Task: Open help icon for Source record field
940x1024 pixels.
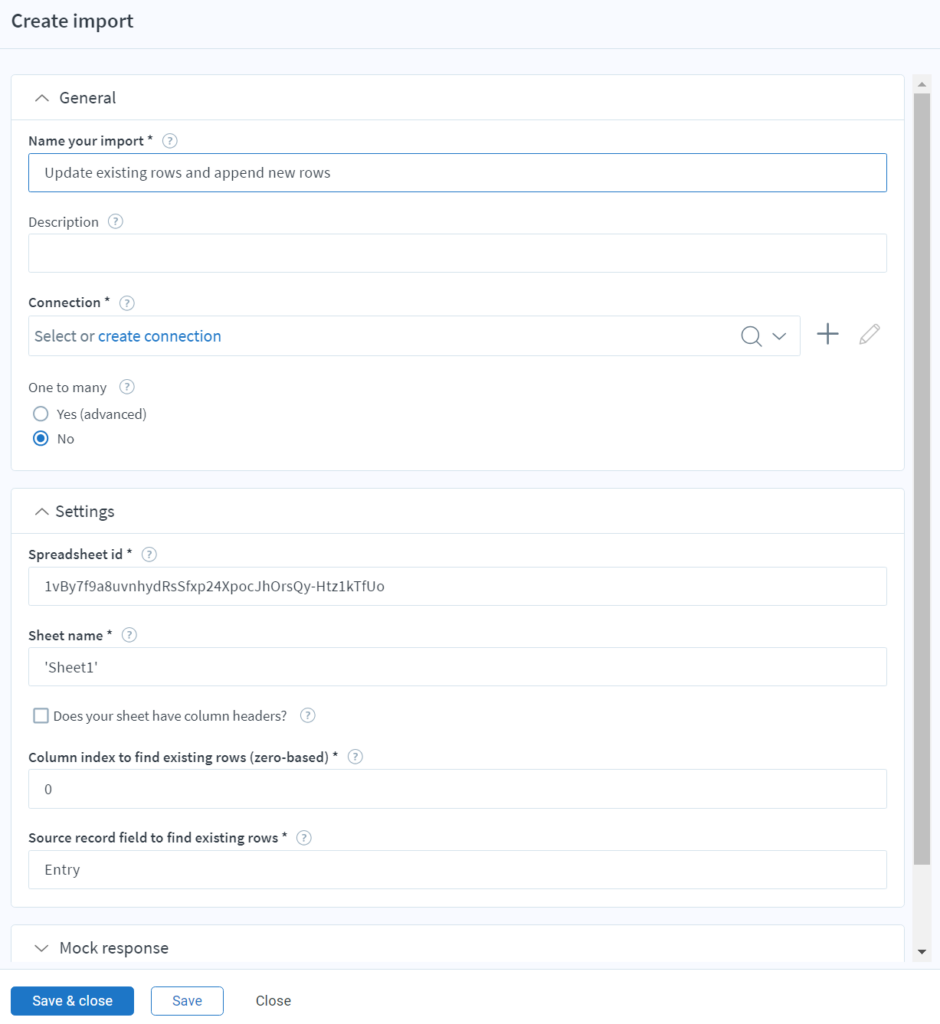Action: (x=304, y=838)
